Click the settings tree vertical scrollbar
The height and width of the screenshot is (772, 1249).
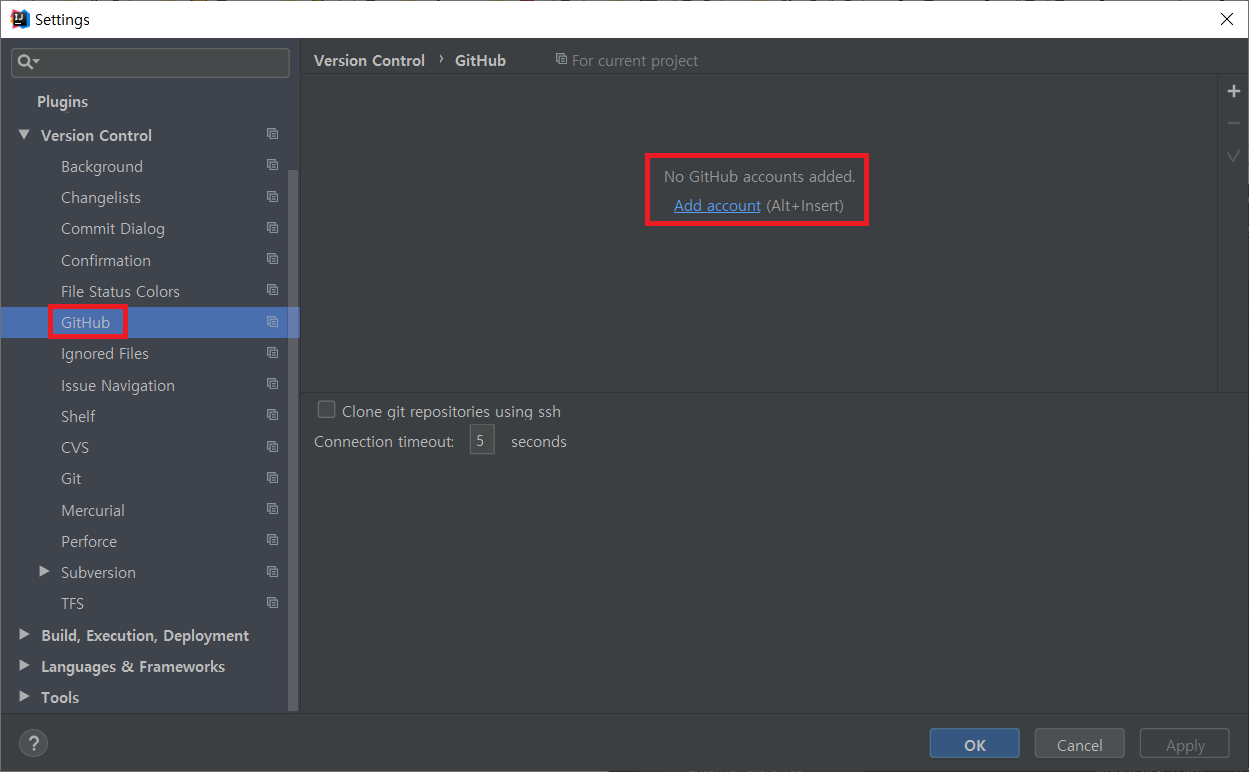click(293, 440)
